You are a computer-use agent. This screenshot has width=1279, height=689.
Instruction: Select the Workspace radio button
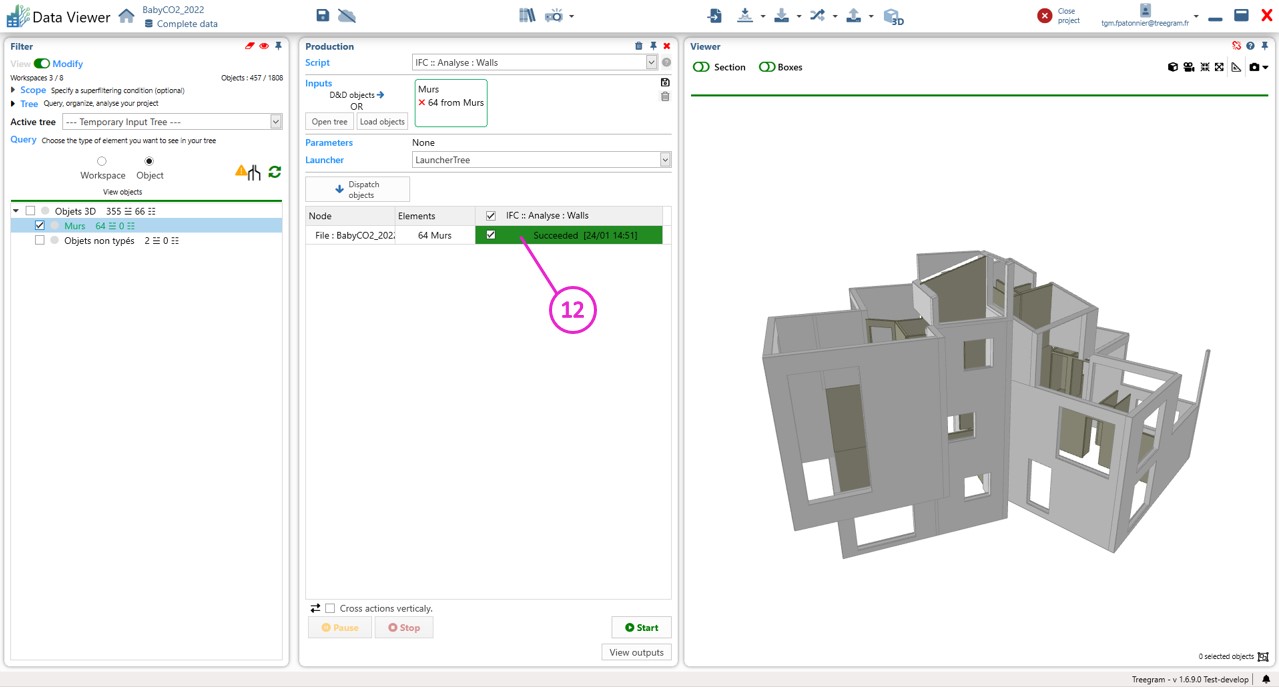point(102,161)
